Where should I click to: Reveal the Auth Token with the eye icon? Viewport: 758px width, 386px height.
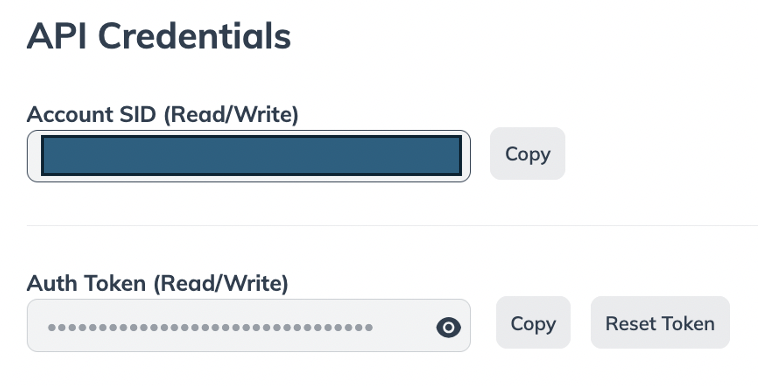pos(448,327)
